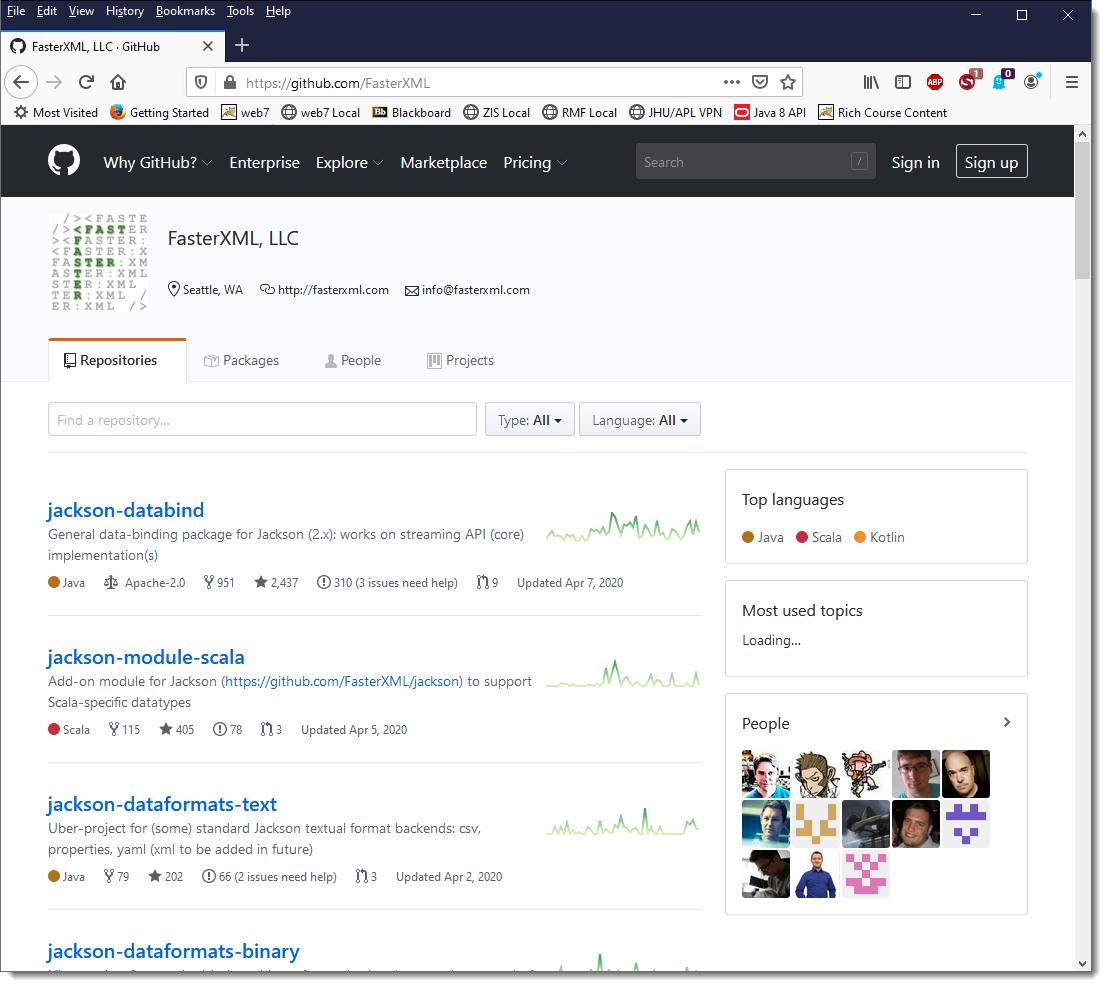Click the Find a repository search box
This screenshot has height=987, width=1107.
[263, 421]
